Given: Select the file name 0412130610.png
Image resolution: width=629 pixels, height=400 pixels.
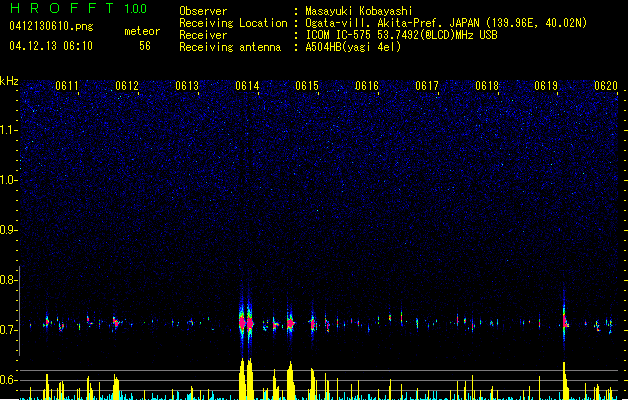Looking at the screenshot, I should pyautogui.click(x=51, y=26).
